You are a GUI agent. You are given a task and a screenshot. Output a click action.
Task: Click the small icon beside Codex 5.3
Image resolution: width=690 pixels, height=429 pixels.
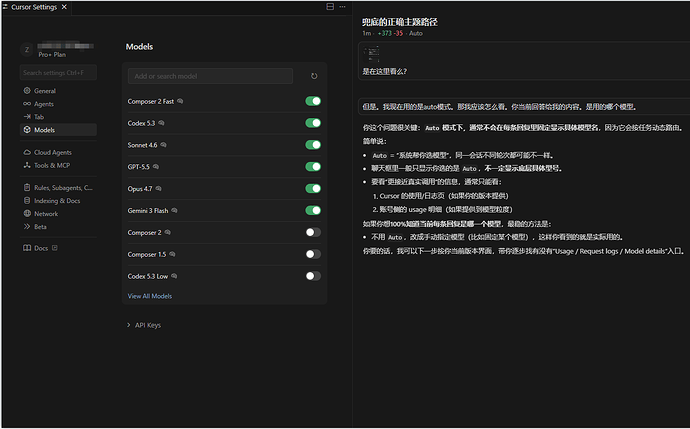click(x=161, y=123)
